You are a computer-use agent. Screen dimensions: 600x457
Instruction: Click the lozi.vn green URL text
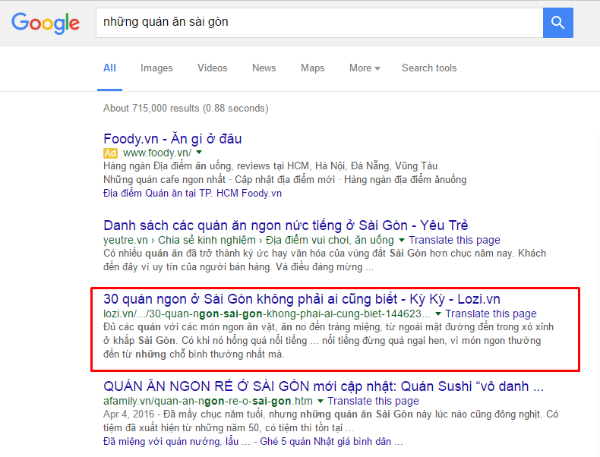click(x=267, y=314)
